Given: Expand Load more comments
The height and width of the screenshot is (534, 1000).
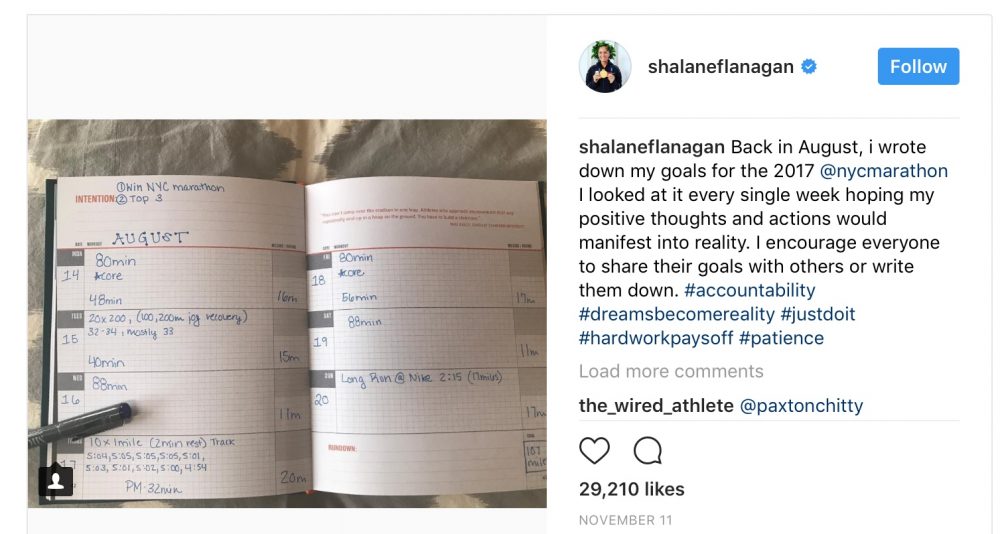Looking at the screenshot, I should 671,371.
